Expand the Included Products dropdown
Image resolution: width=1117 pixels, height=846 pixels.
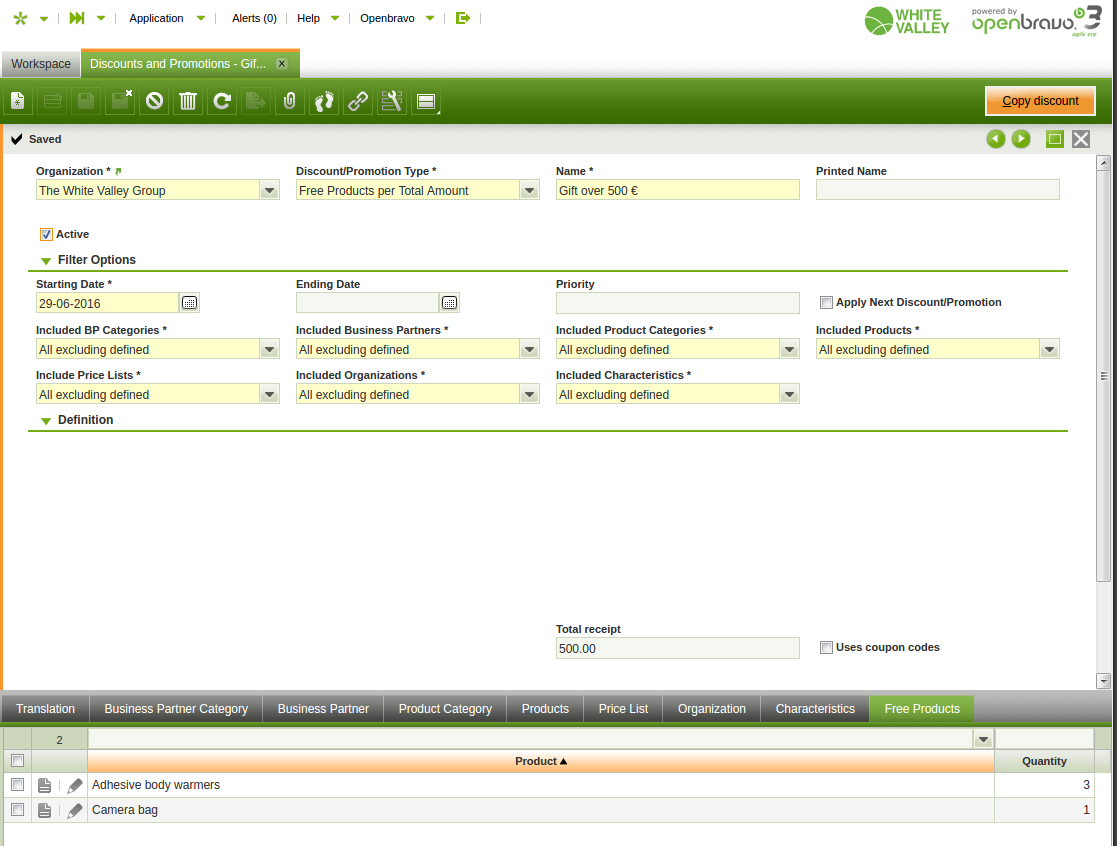click(x=1049, y=350)
